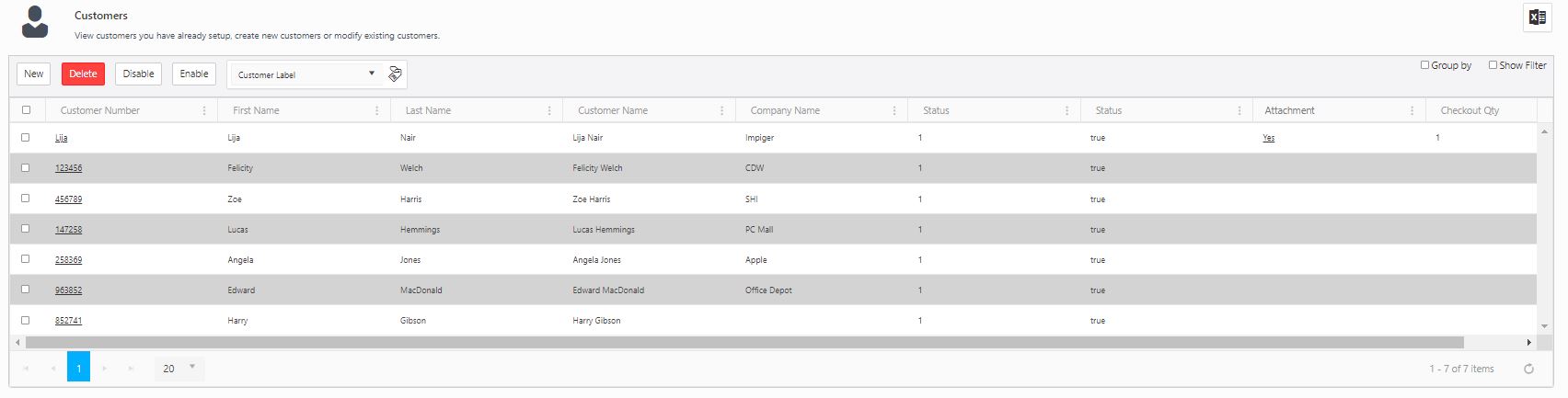Check the select-all header checkbox
Viewport: 1568px width, 398px height.
click(26, 110)
